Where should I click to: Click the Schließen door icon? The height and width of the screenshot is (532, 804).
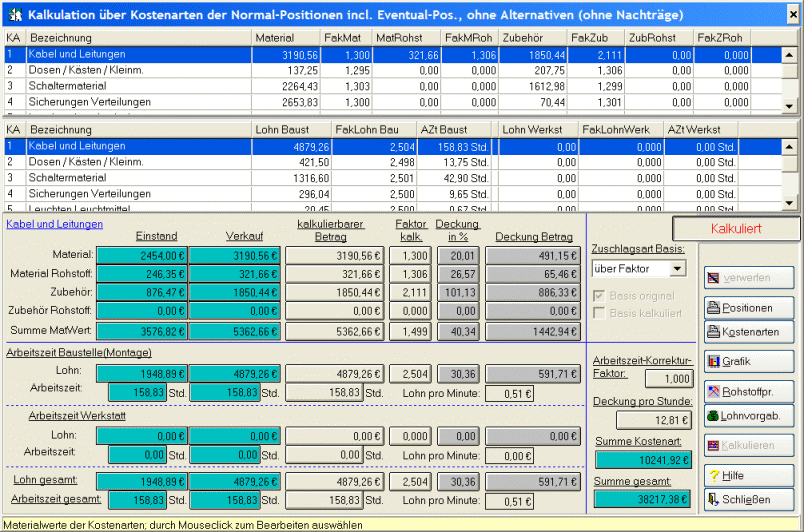coord(713,499)
